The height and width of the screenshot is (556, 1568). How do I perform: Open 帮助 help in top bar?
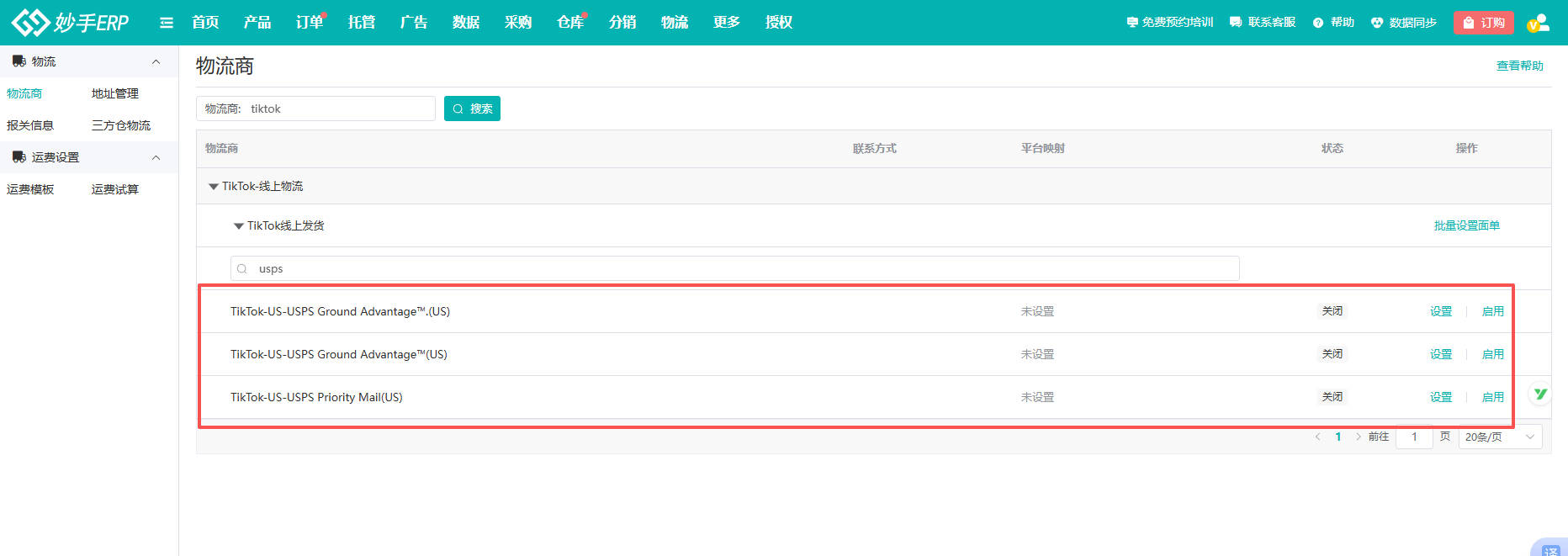1333,23
